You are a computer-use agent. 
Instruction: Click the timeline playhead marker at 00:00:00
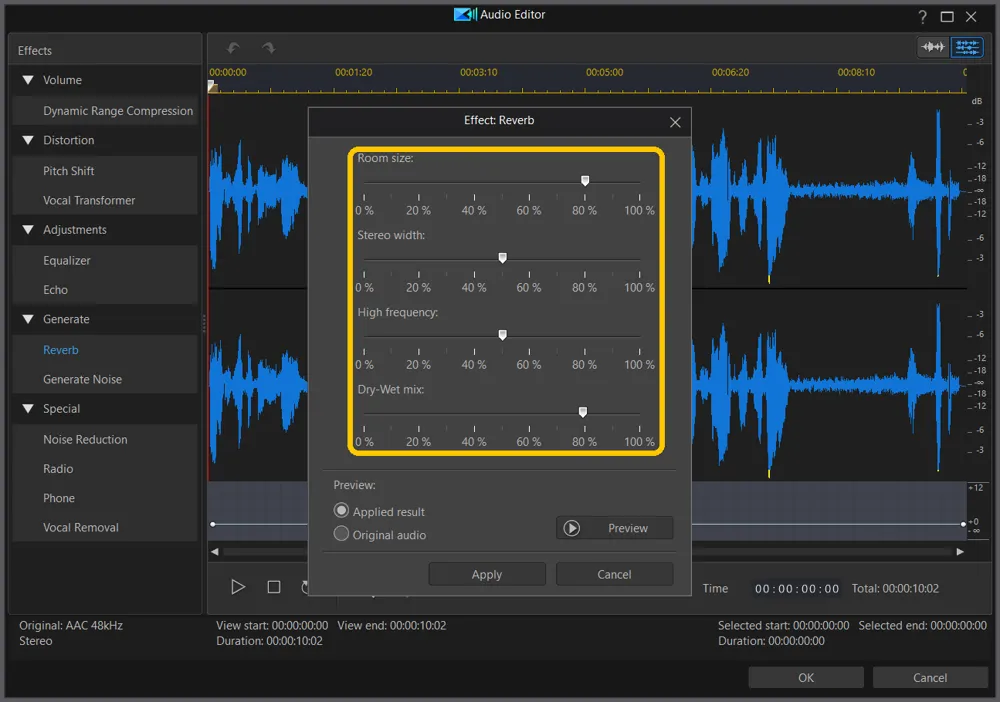pyautogui.click(x=213, y=86)
